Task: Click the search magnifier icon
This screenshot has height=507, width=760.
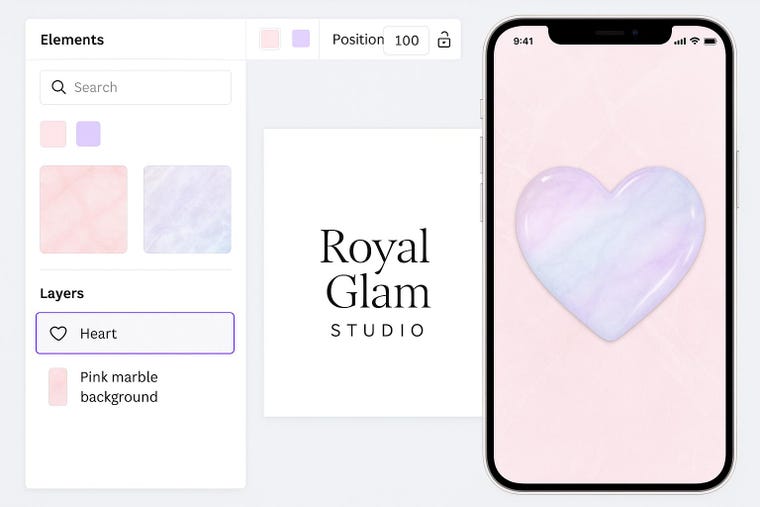Action: (59, 87)
